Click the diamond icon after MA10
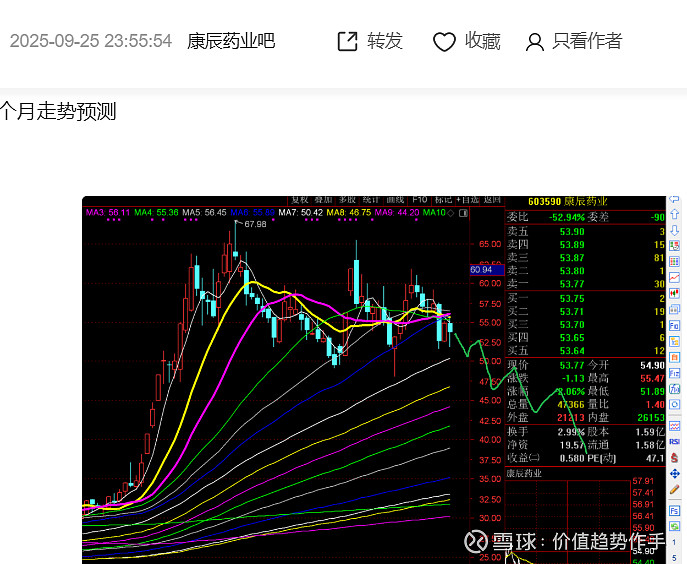The height and width of the screenshot is (564, 687). coord(450,213)
